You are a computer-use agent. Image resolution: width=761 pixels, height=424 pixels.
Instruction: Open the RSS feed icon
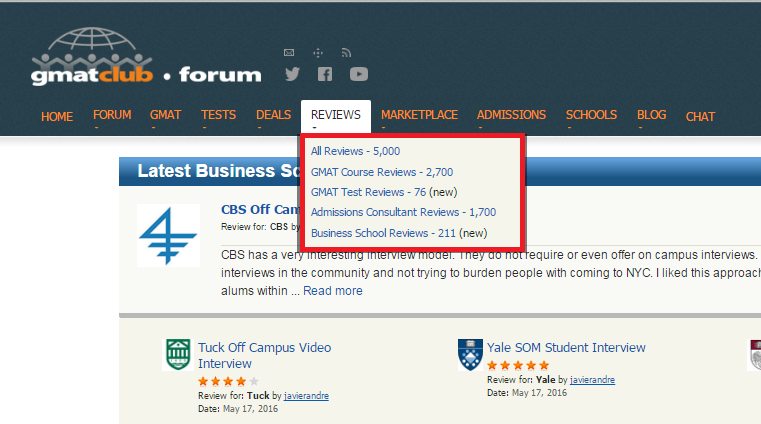point(346,52)
